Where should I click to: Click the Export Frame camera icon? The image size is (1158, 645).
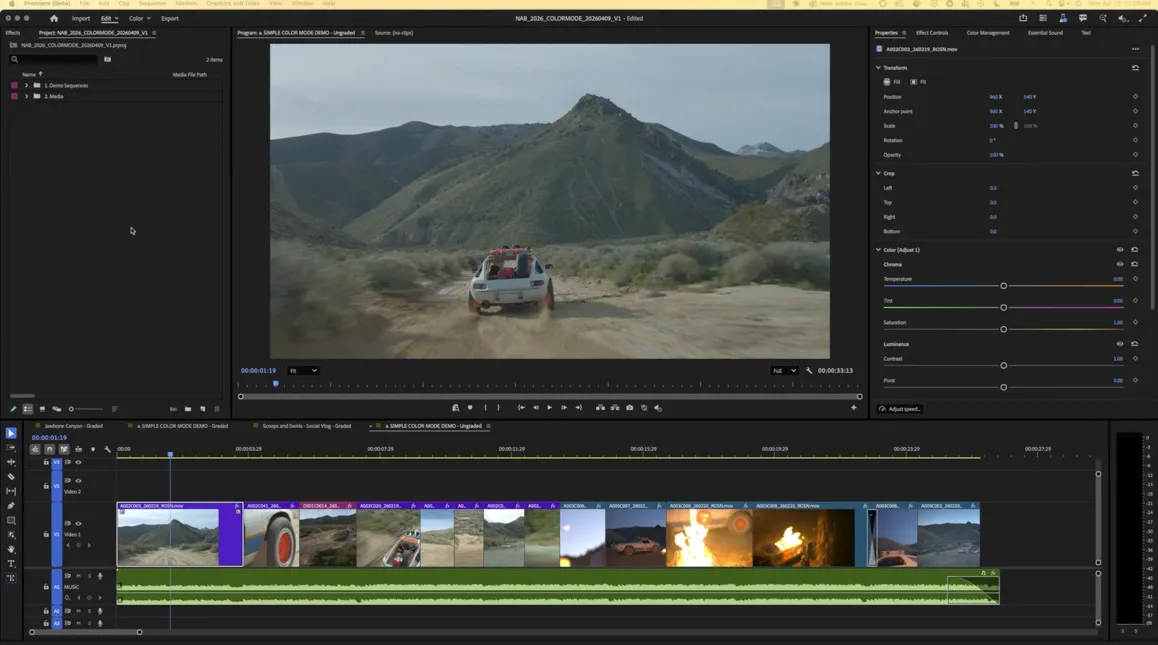[x=629, y=408]
